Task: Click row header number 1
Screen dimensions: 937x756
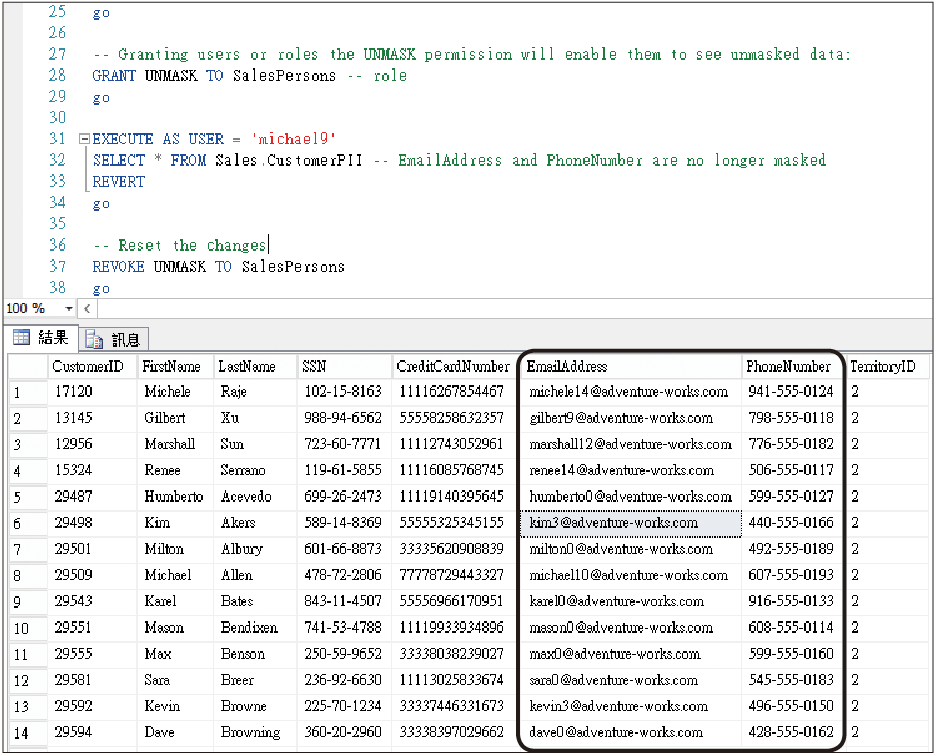Action: pyautogui.click(x=27, y=393)
